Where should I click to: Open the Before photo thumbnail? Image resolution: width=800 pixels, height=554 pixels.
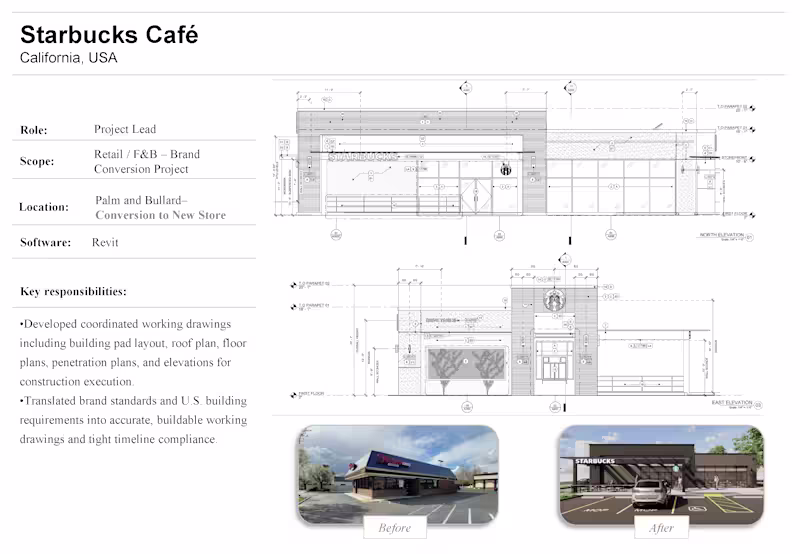tap(397, 474)
